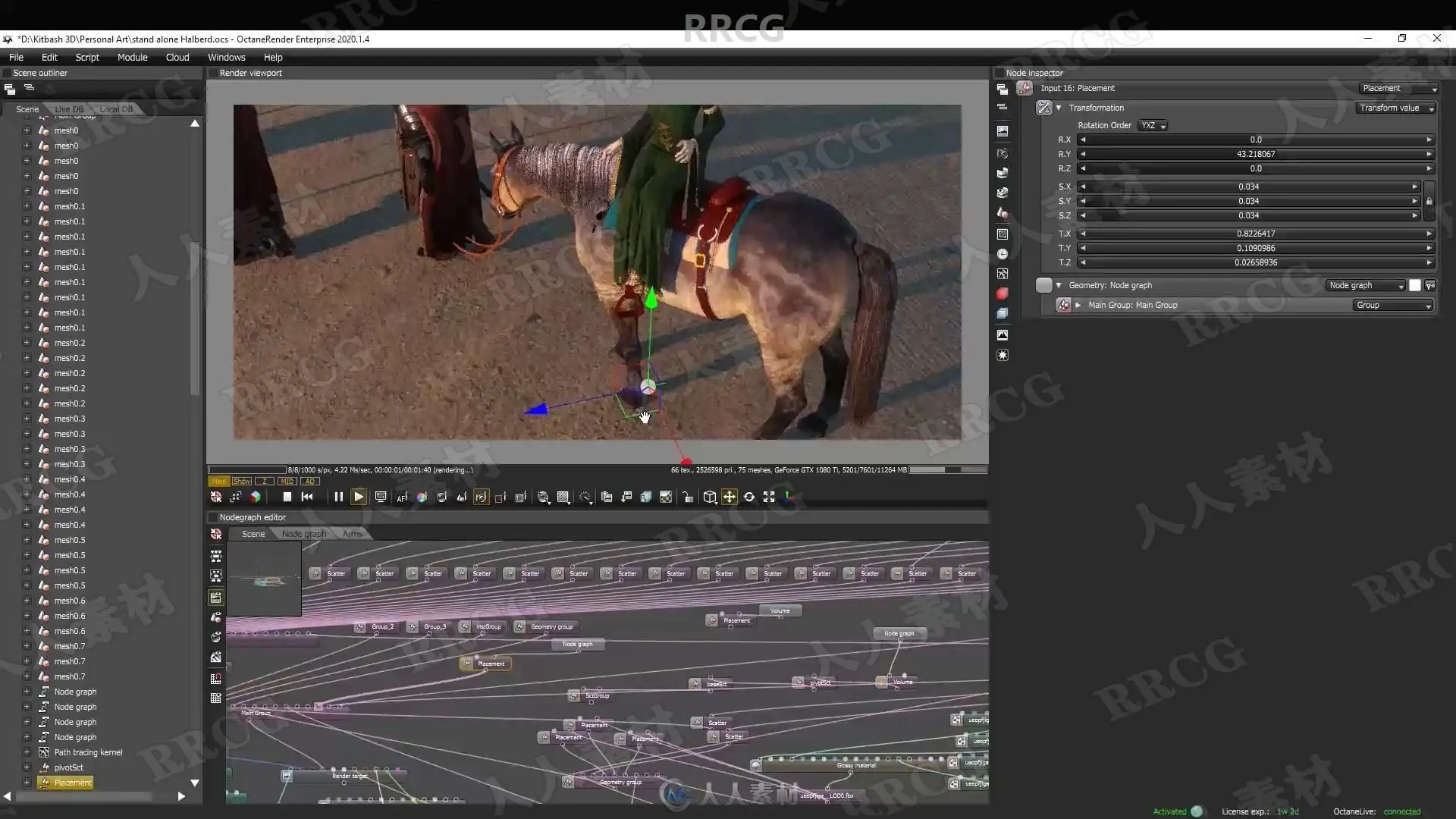This screenshot has height=819, width=1456.
Task: Toggle the scale lock next to S.Y
Action: 1429,201
